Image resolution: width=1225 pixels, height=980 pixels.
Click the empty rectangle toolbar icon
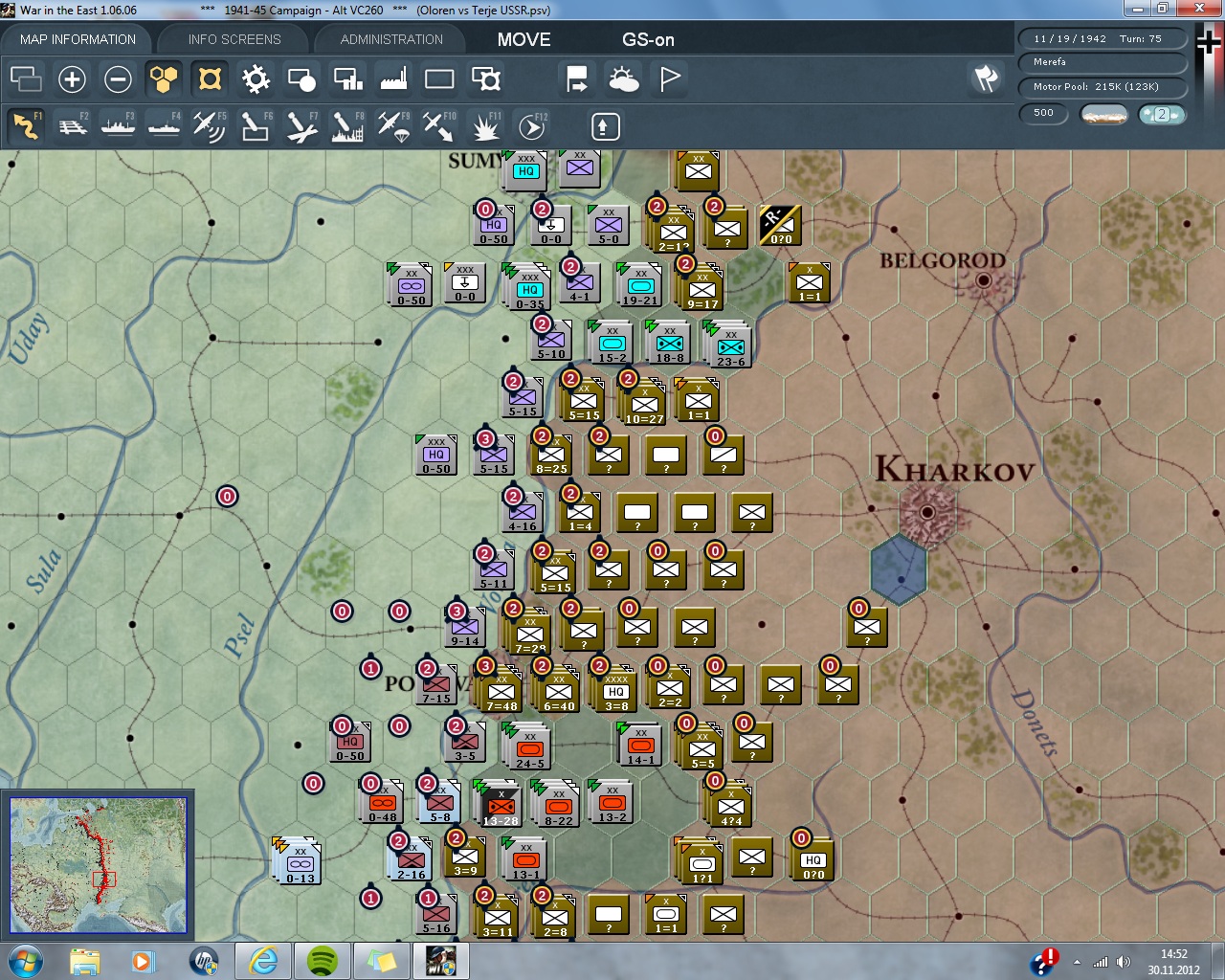(x=439, y=78)
